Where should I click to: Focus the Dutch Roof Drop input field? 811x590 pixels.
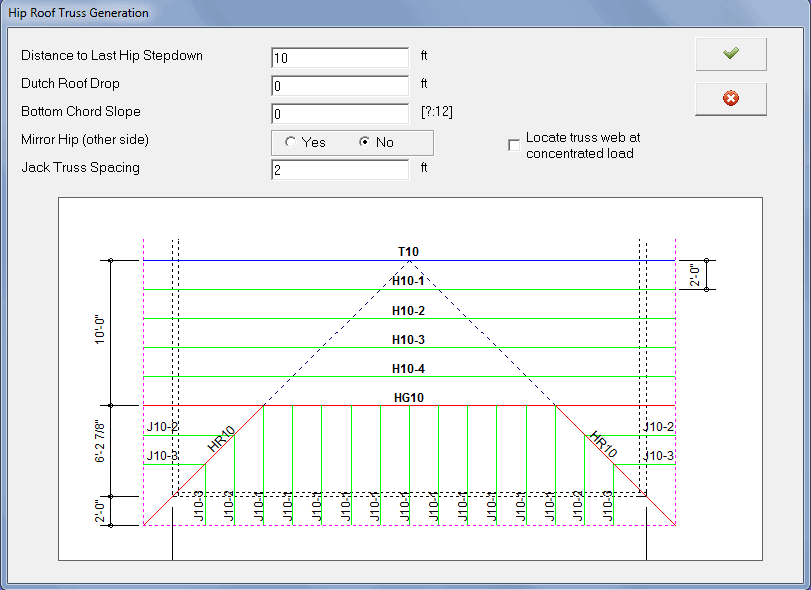tap(339, 86)
